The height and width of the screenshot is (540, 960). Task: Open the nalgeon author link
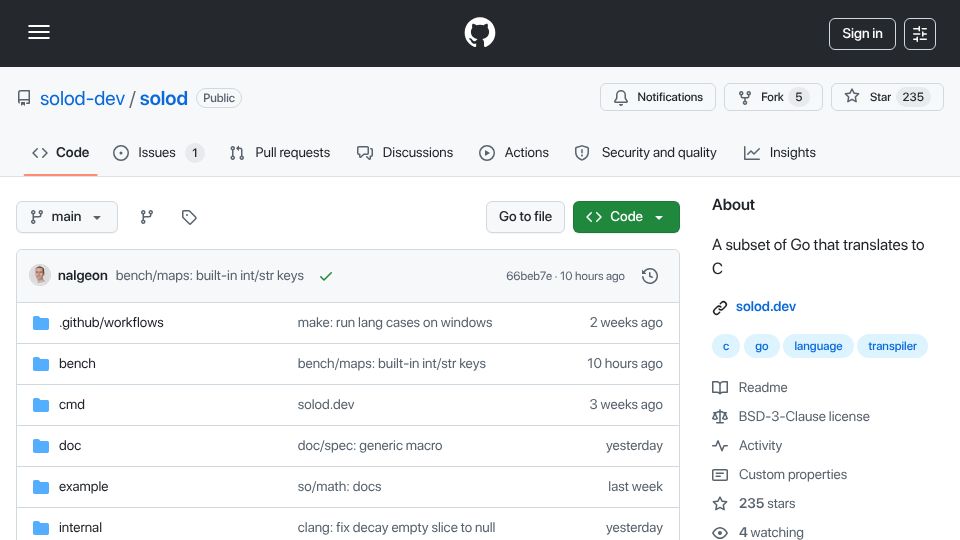click(x=83, y=276)
